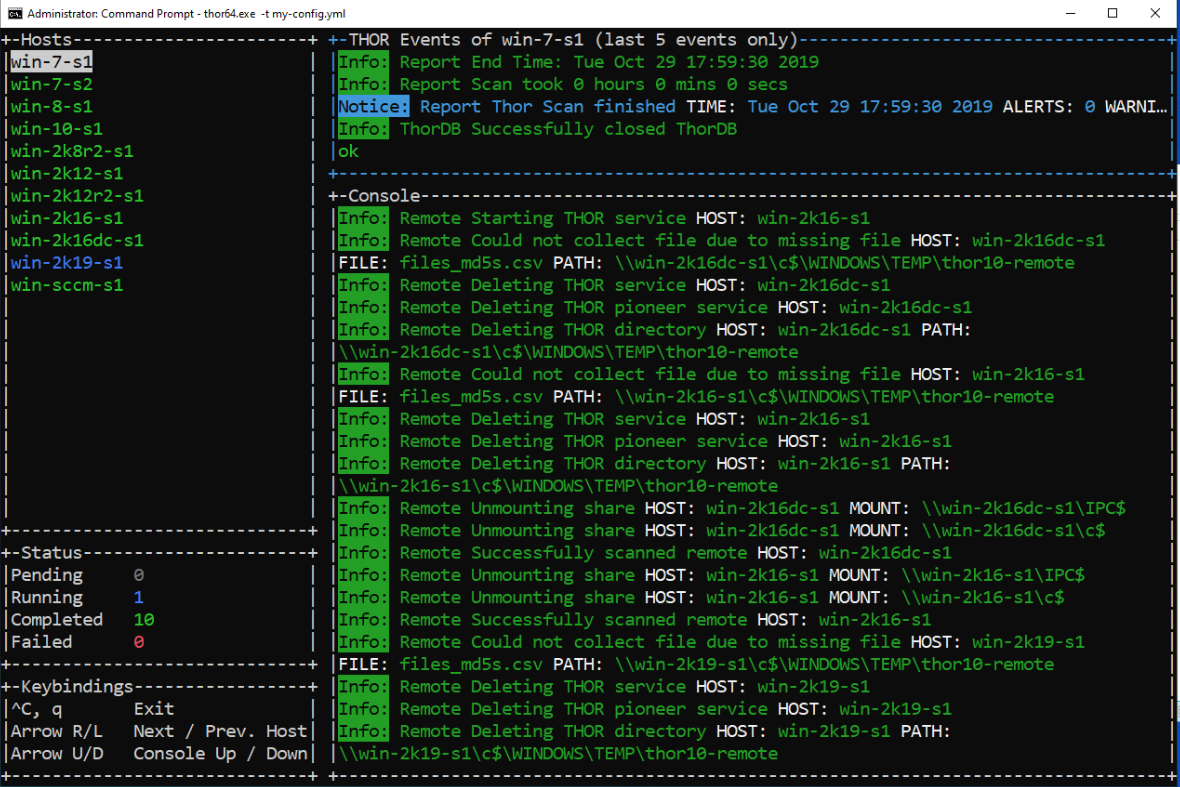This screenshot has height=787, width=1180.
Task: Click the Exit keybinding entry
Action: coord(154,709)
